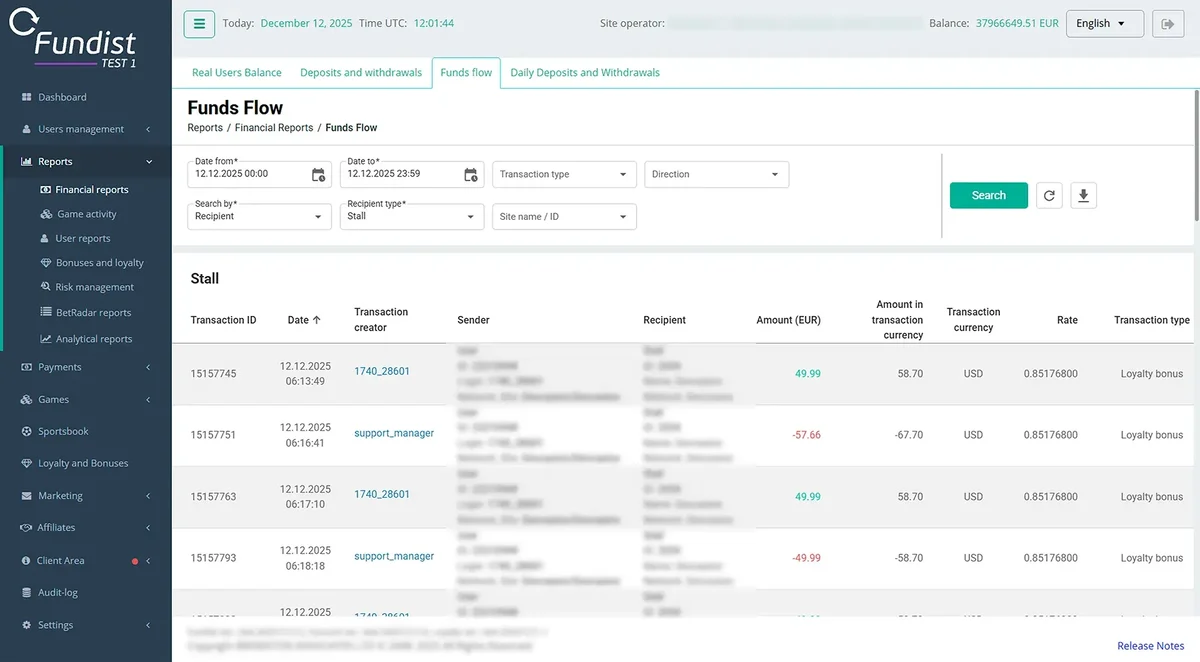
Task: Expand the Recipient type Stall dropdown
Action: 412,216
